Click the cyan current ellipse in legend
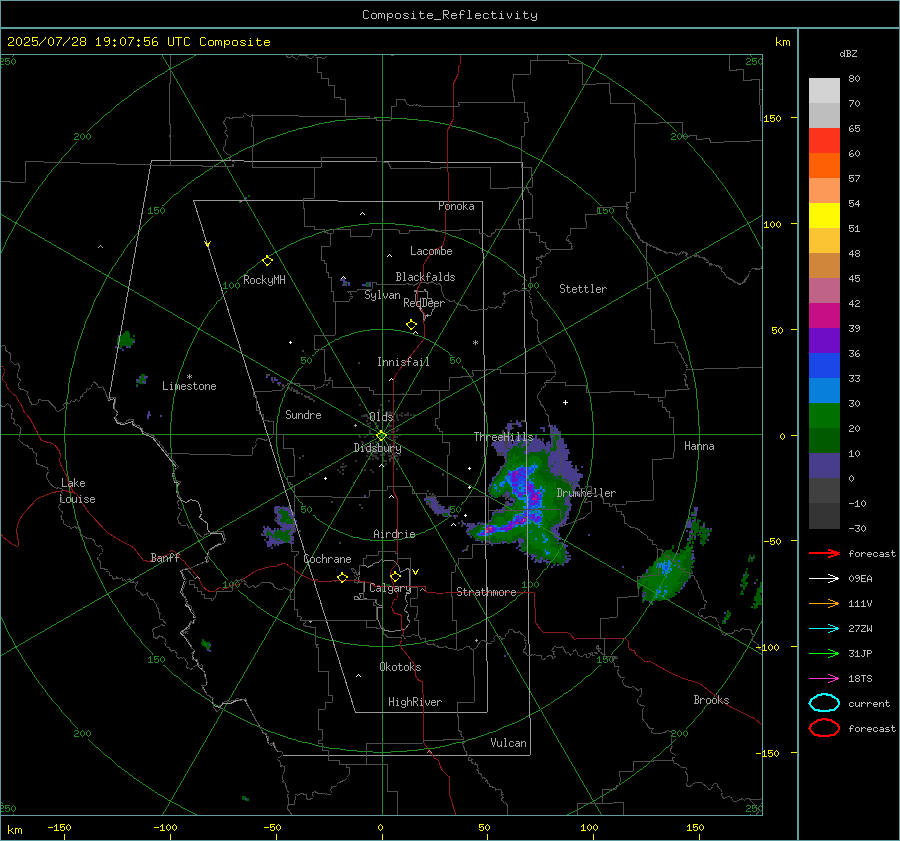This screenshot has height=841, width=900. coord(824,703)
